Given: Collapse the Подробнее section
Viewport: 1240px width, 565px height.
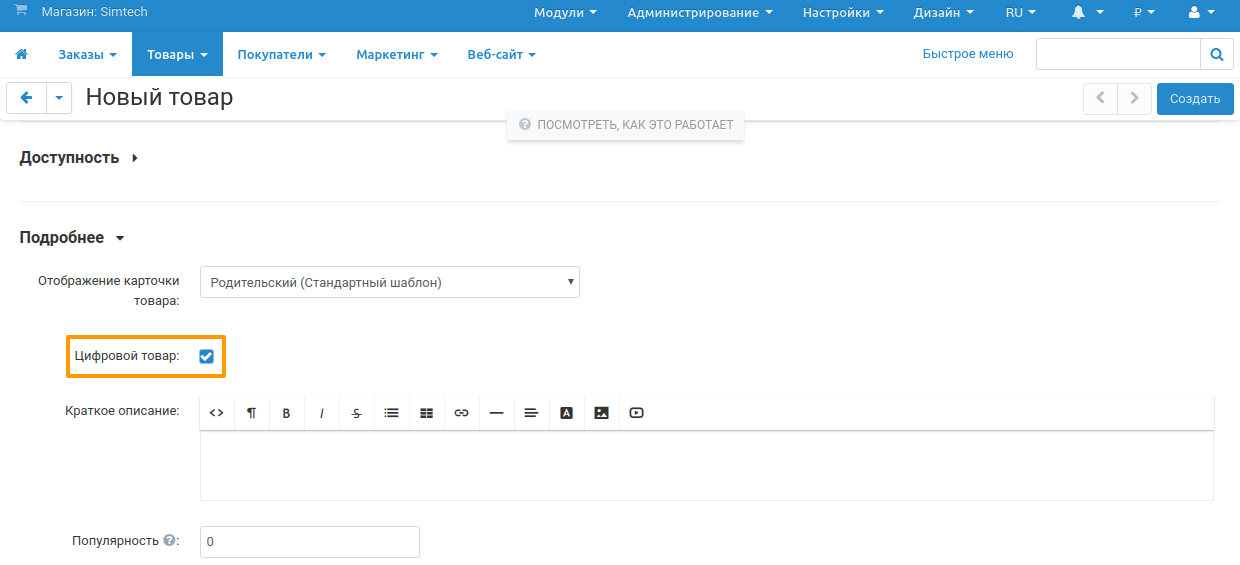Looking at the screenshot, I should click(x=72, y=238).
